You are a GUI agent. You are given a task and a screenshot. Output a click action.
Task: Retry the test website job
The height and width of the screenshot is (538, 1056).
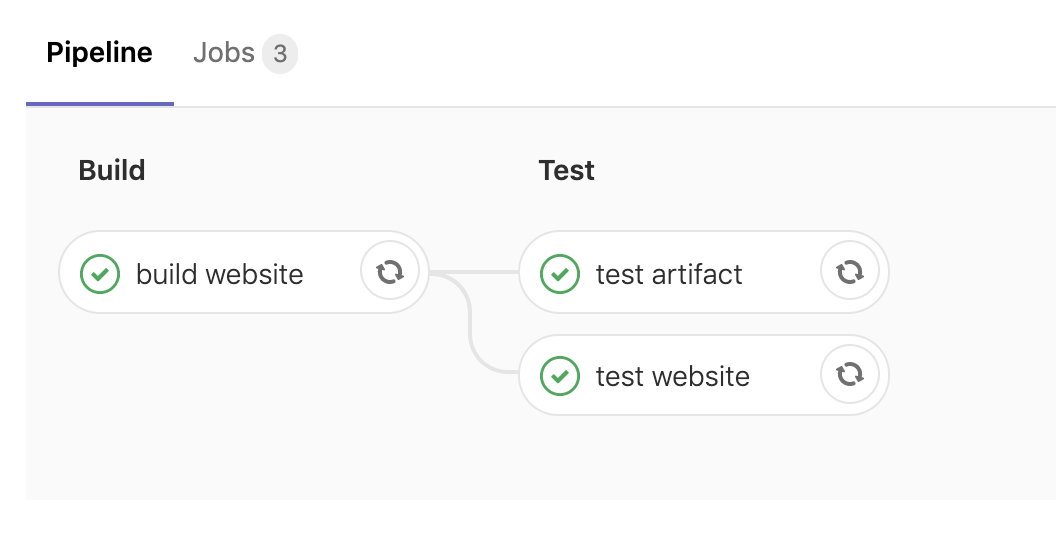click(x=850, y=374)
